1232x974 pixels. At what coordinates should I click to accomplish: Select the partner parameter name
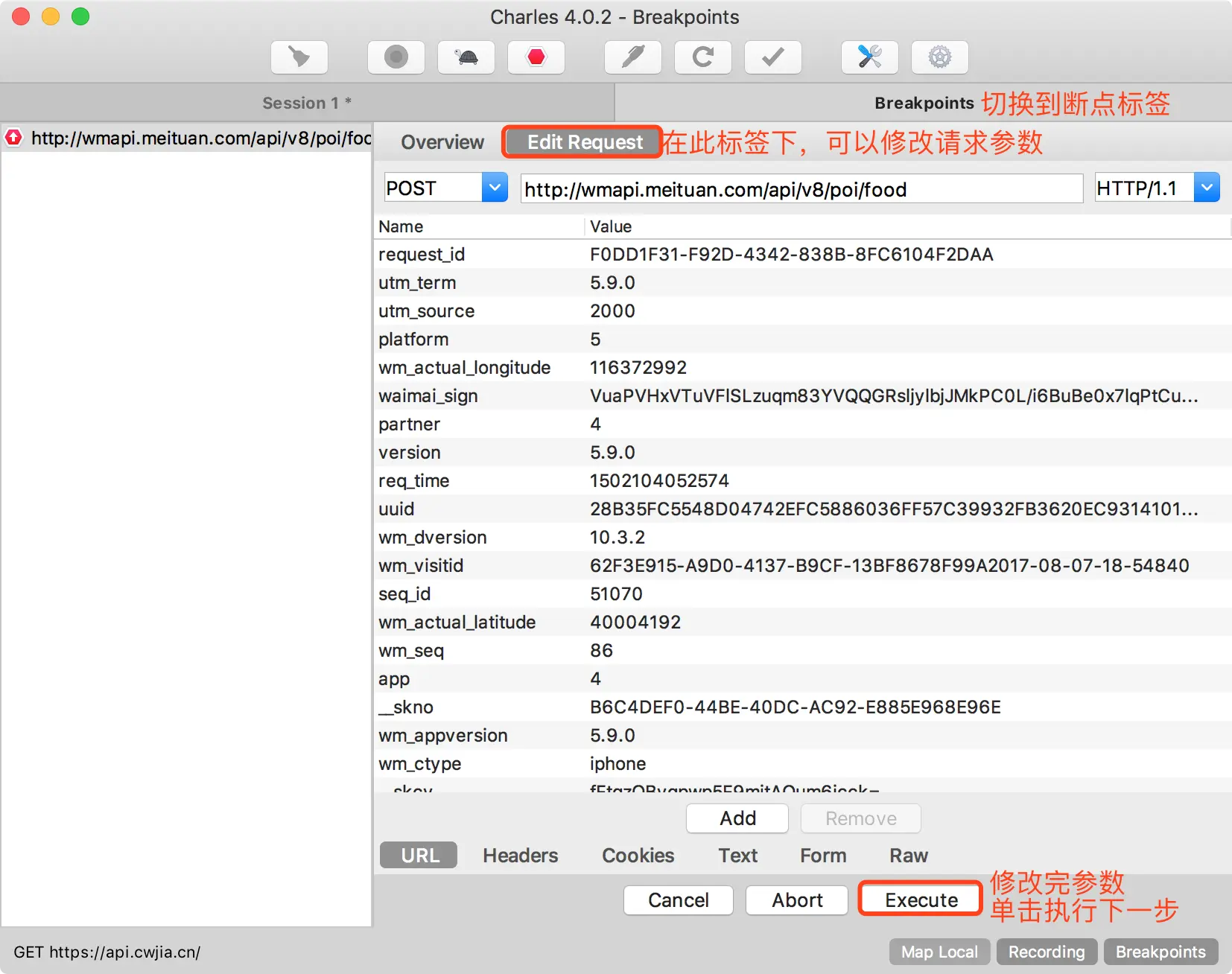click(x=409, y=424)
